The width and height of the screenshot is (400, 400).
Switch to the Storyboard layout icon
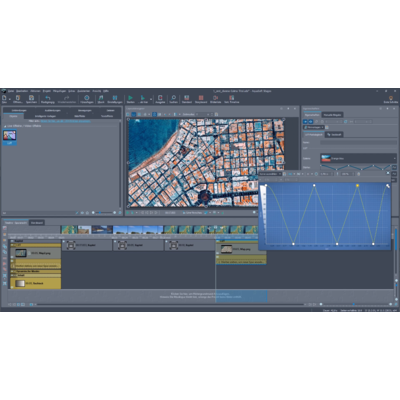point(201,98)
